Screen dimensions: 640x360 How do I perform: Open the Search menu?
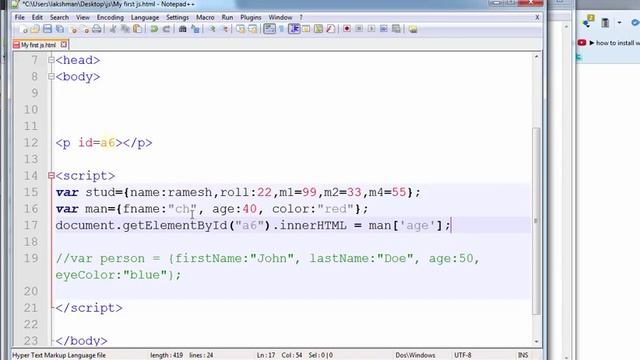(x=59, y=18)
